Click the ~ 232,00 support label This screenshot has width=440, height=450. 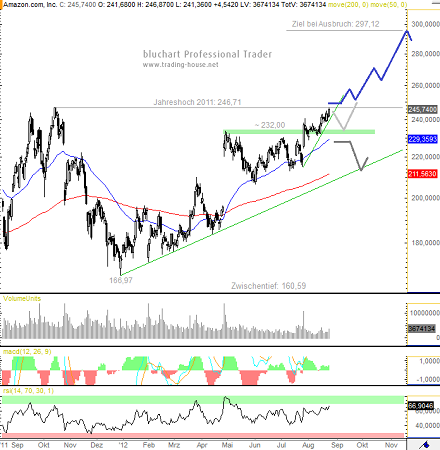click(270, 125)
